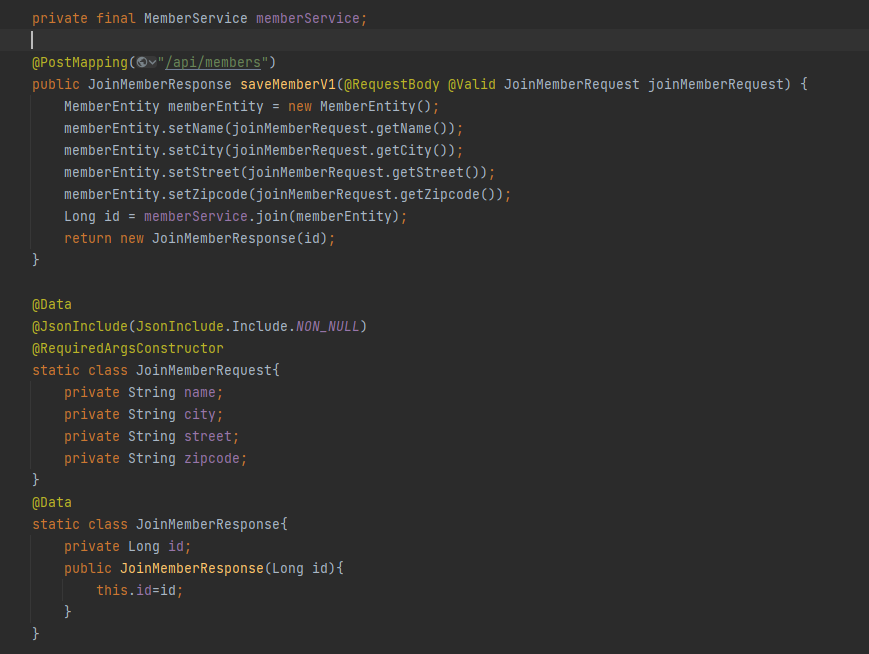The height and width of the screenshot is (654, 869).
Task: Open the "/api/members" URL link
Action: [213, 63]
